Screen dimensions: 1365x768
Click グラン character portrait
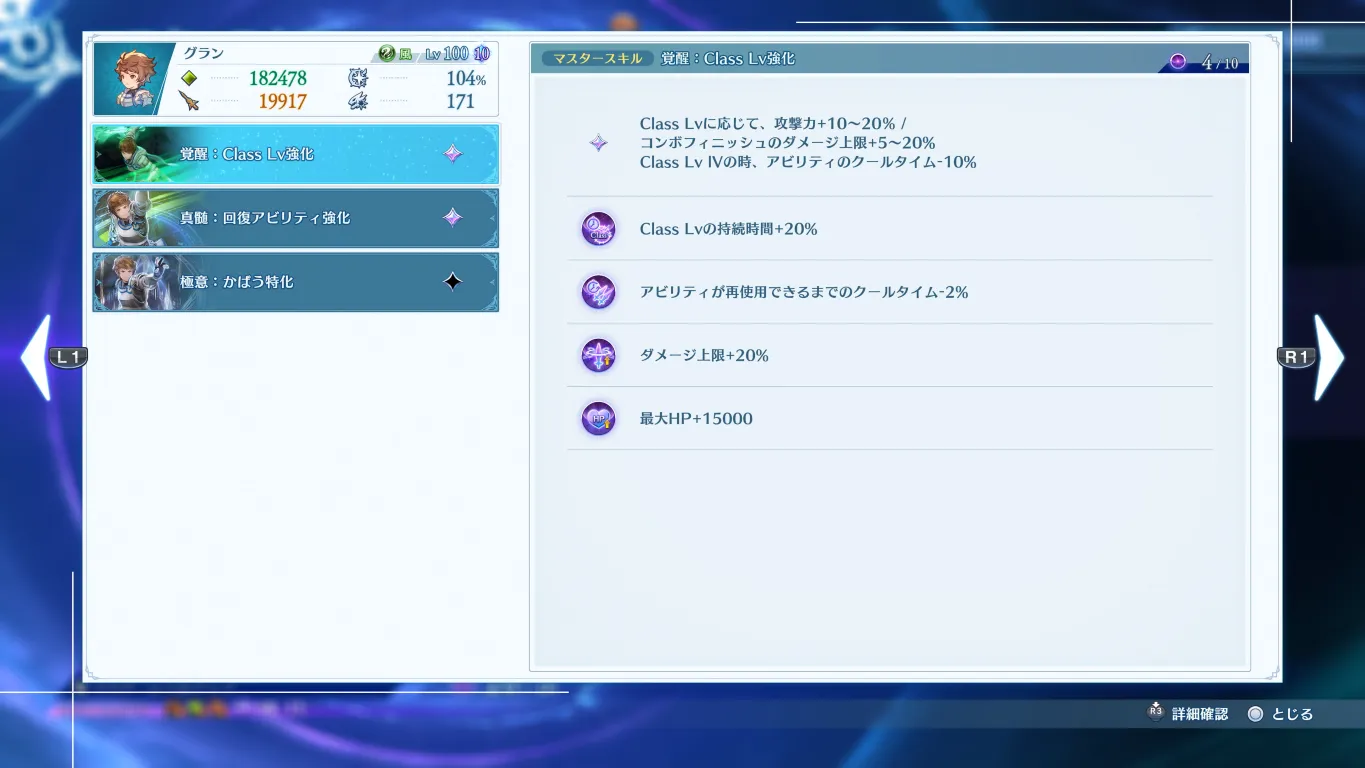pos(134,79)
